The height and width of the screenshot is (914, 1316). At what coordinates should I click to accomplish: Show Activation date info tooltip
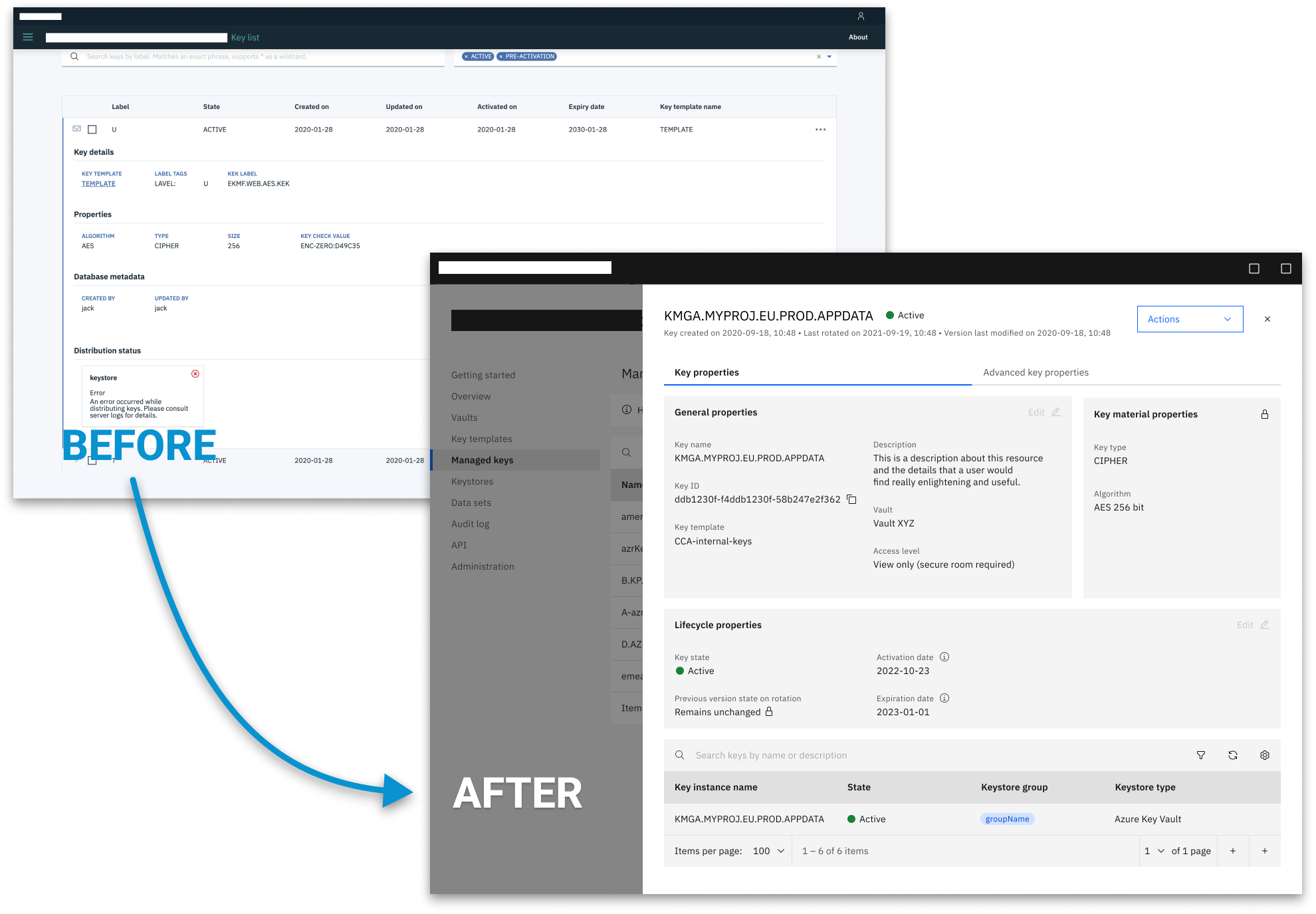[944, 657]
